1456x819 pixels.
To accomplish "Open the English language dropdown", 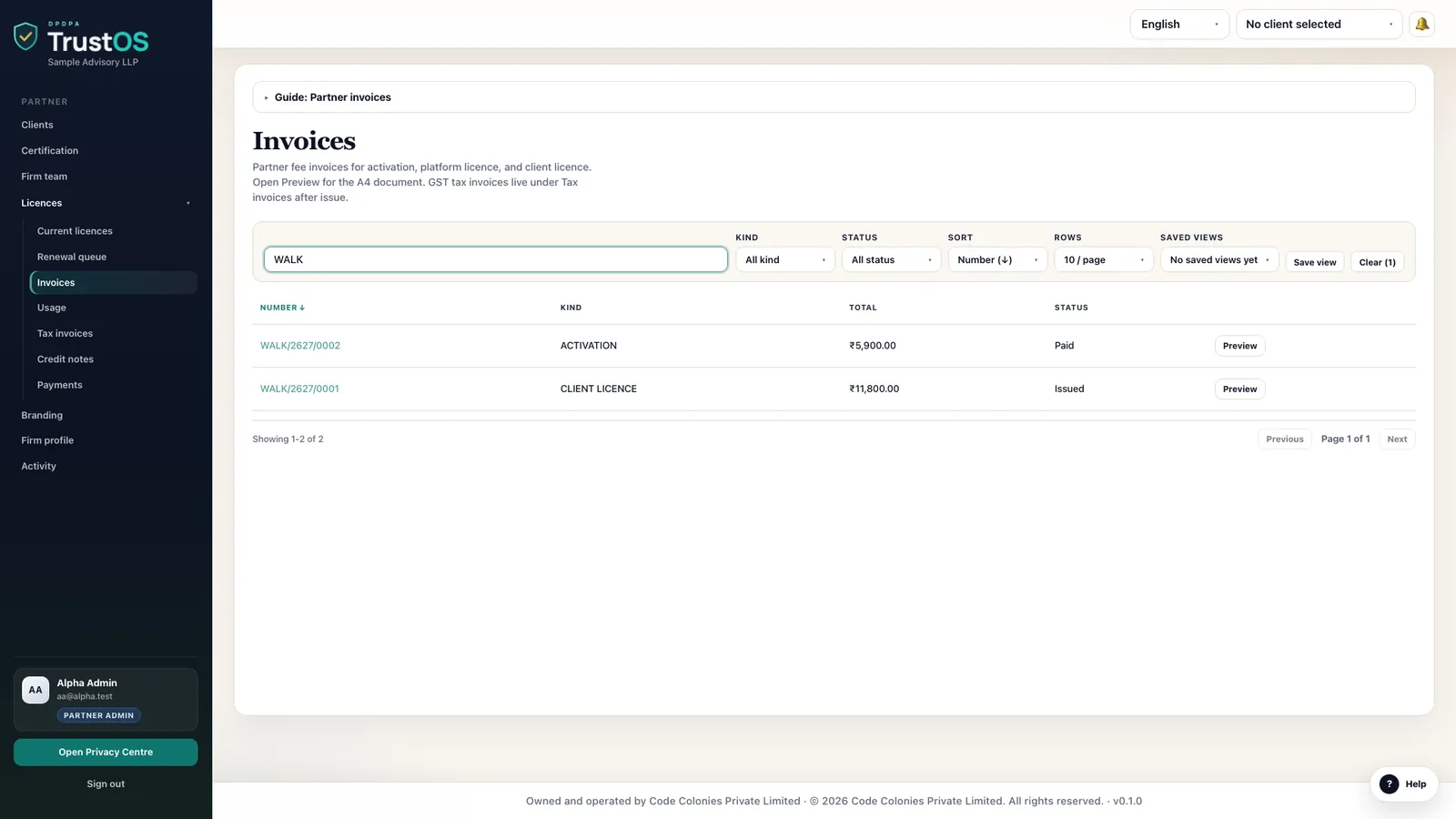I will 1179,25.
